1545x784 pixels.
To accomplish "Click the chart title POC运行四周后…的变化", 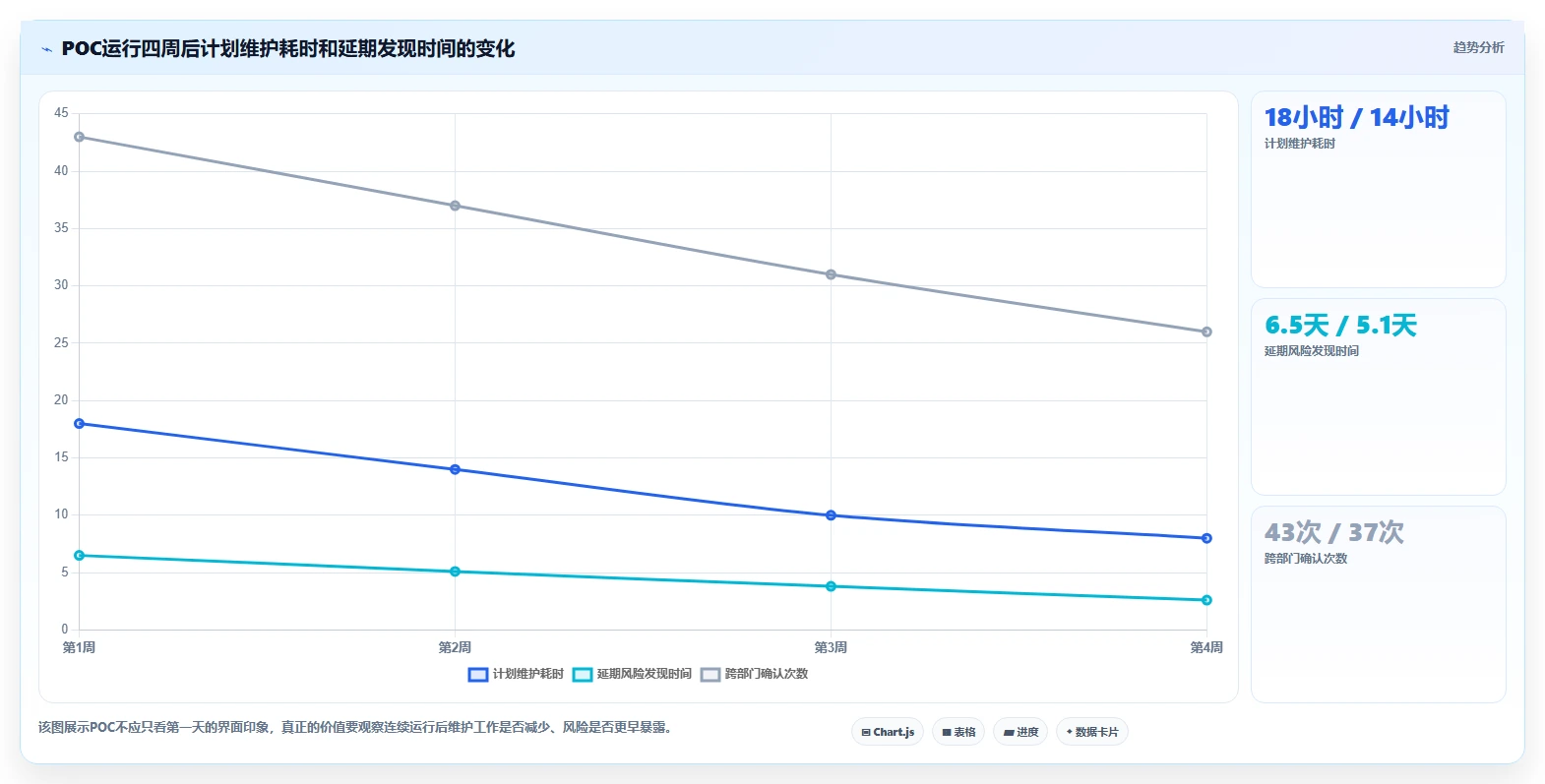I will 287,49.
